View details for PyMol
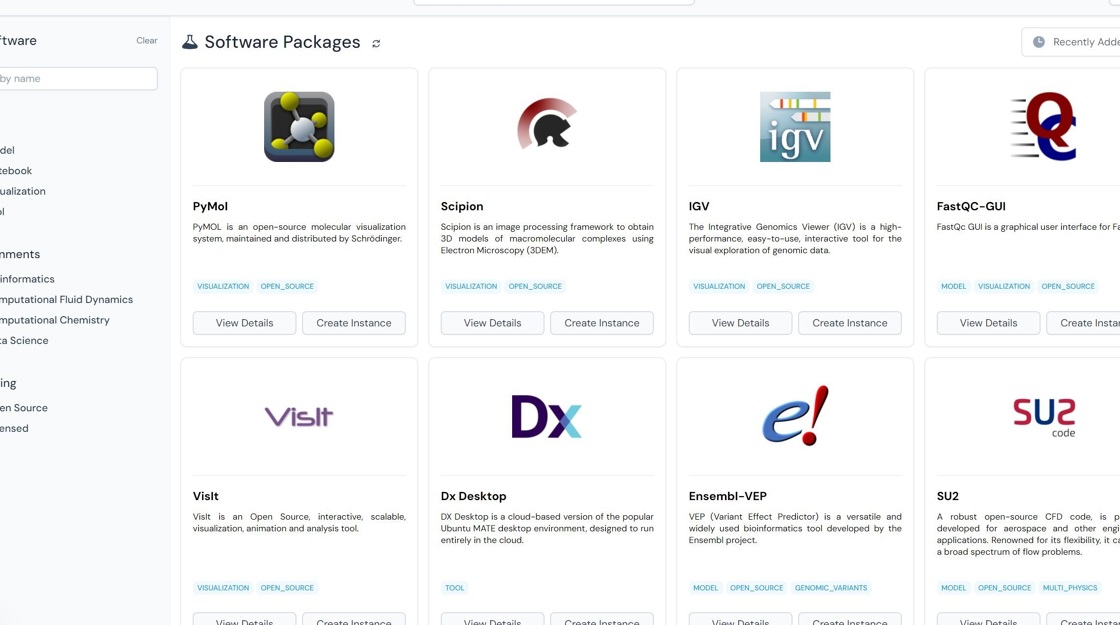 coord(244,323)
